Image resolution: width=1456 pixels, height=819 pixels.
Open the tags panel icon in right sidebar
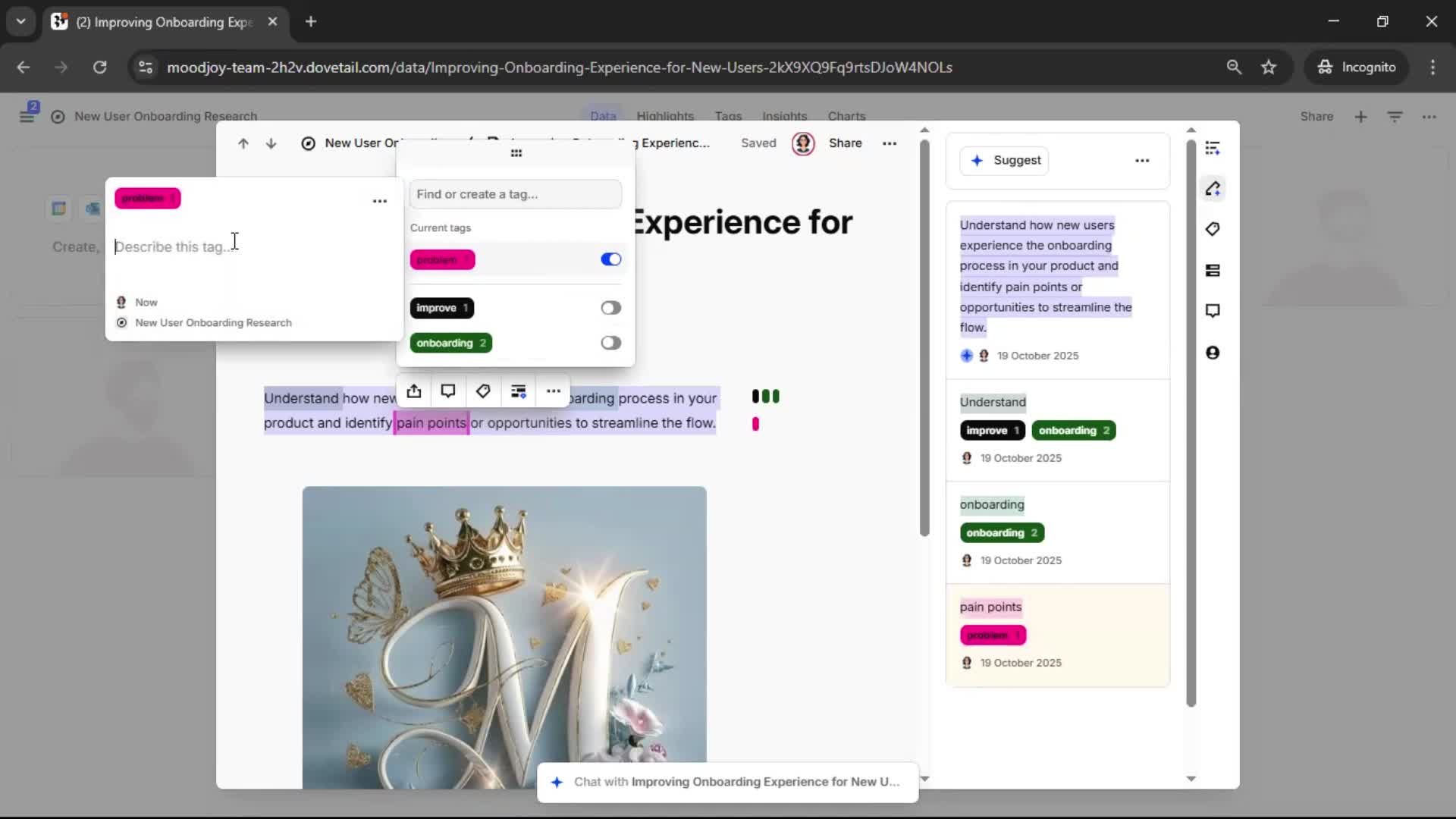(1213, 229)
